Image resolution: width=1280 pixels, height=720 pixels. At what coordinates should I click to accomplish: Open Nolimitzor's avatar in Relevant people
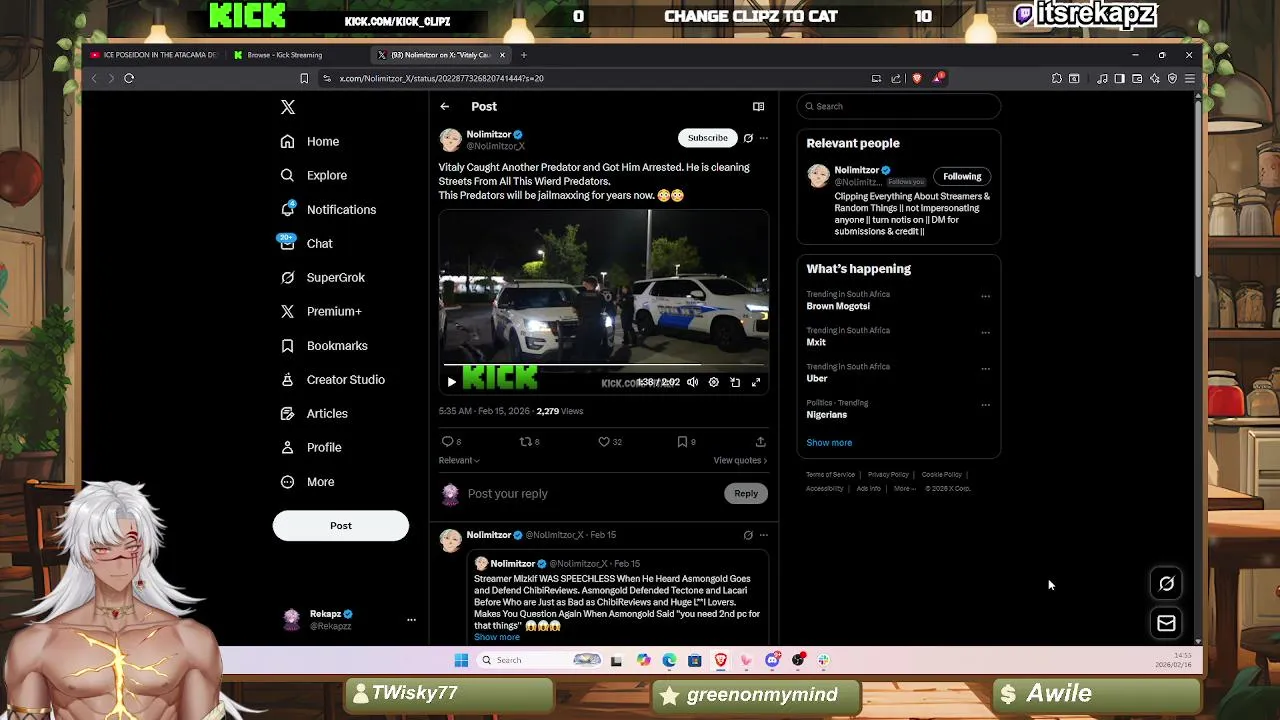tap(819, 177)
